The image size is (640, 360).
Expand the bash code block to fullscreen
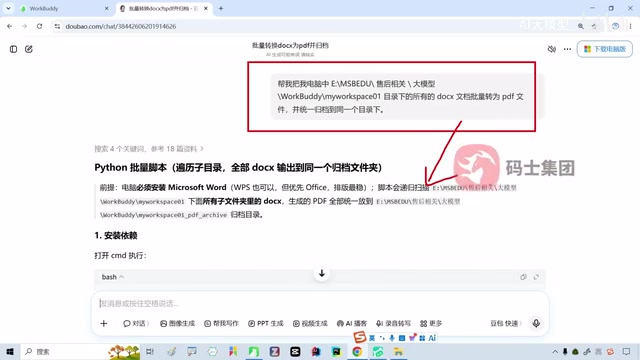(536, 277)
